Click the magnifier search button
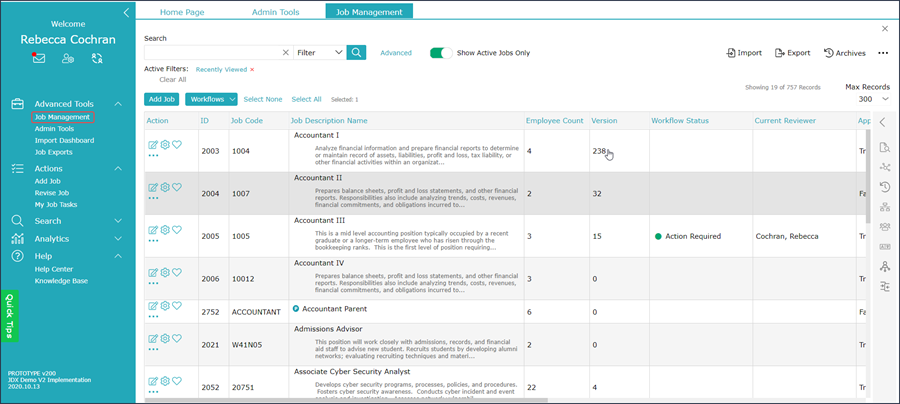This screenshot has width=900, height=404. point(356,53)
